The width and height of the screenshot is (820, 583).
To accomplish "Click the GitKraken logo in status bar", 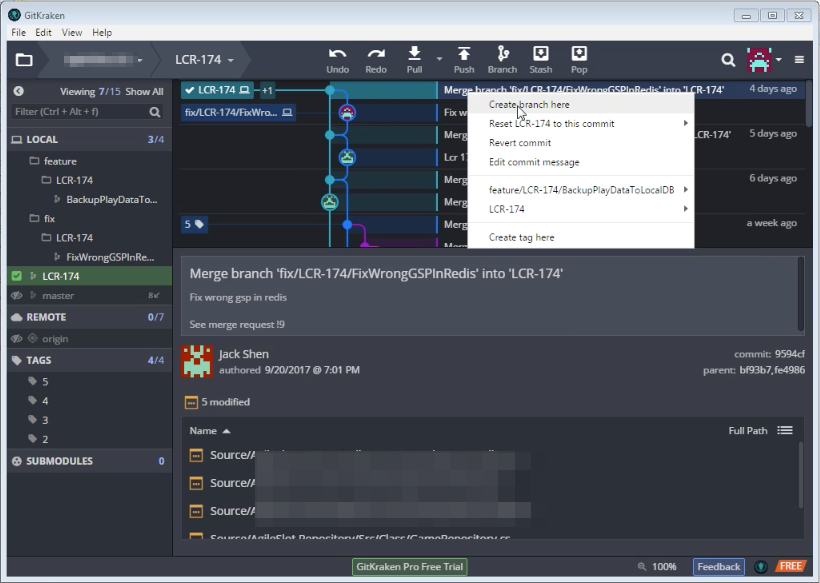I will pos(761,566).
